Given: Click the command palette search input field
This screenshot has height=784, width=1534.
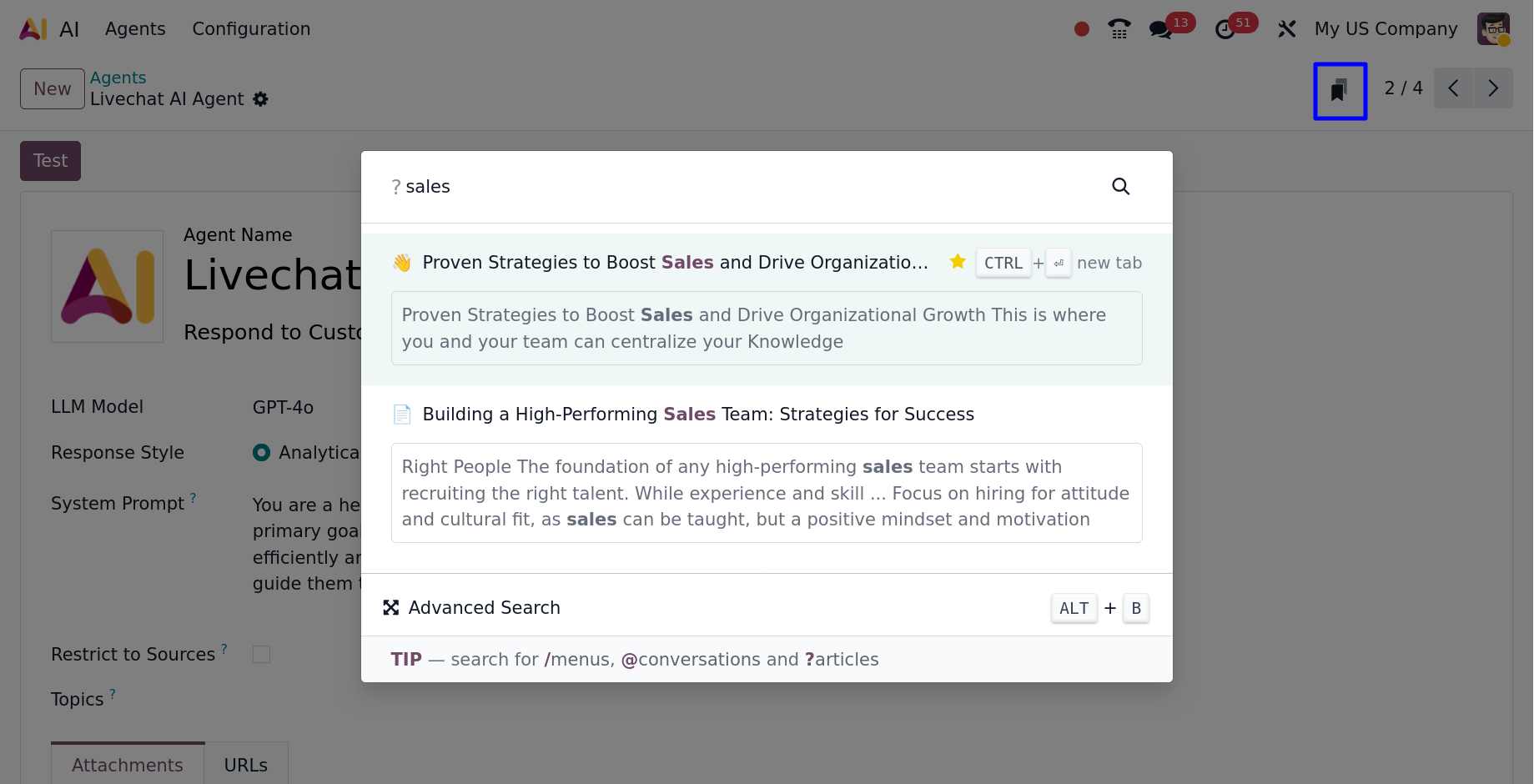Looking at the screenshot, I should tap(751, 187).
